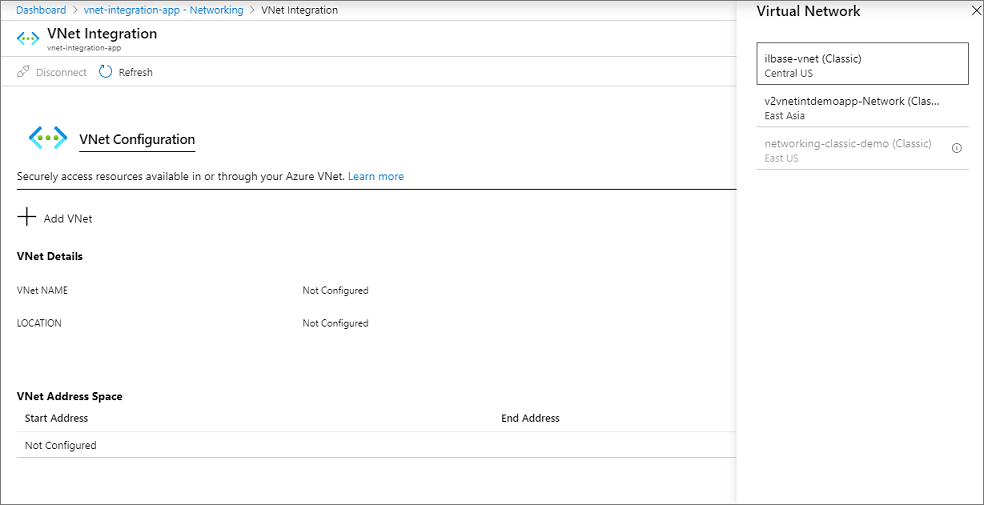This screenshot has width=984, height=505.
Task: Click the VNet NAME label
Action: pyautogui.click(x=42, y=290)
